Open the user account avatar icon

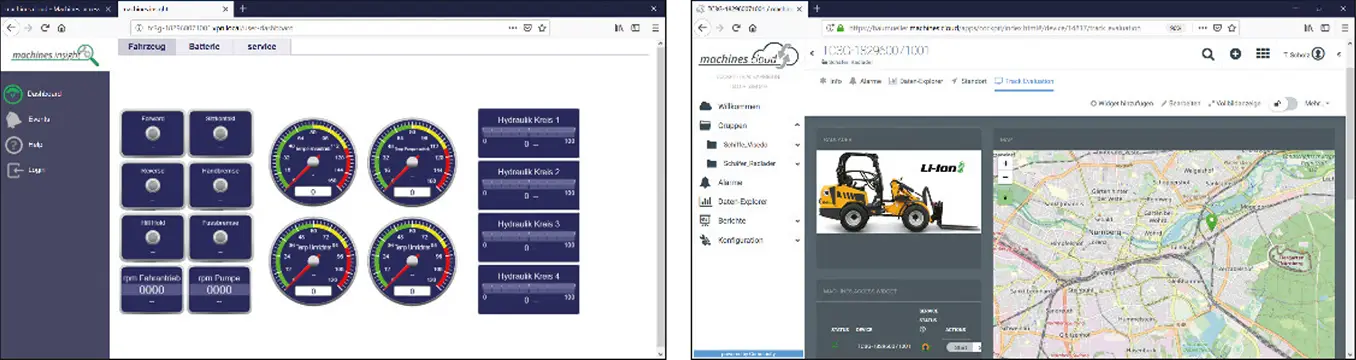tap(1318, 54)
